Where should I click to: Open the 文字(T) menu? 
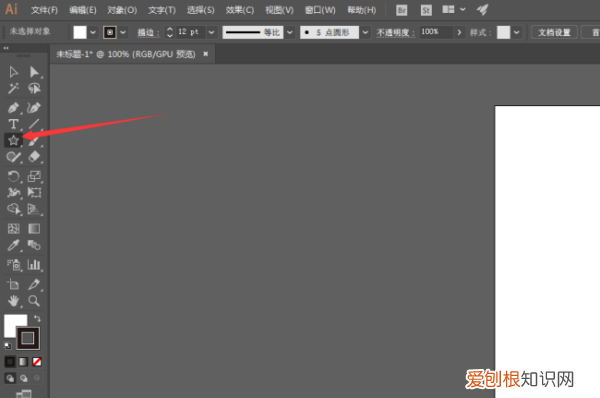point(162,10)
